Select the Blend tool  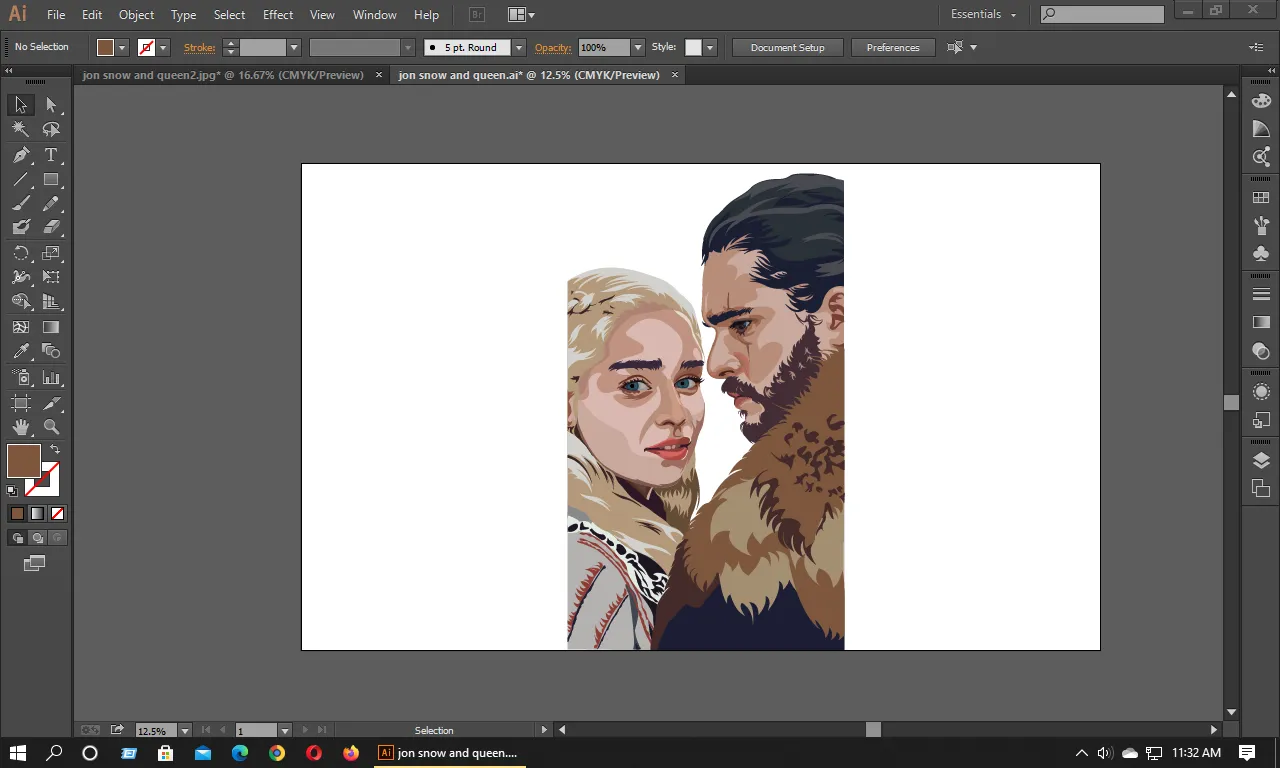(51, 351)
